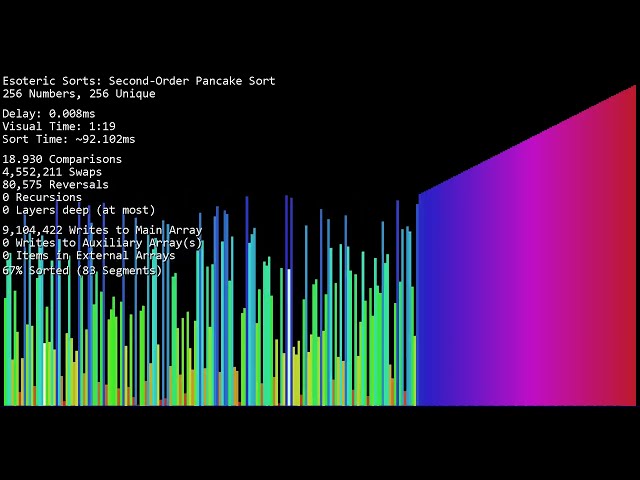Viewport: 640px width, 480px height.
Task: Select the '256 Numbers, 256 Unique' text
Action: (79, 93)
